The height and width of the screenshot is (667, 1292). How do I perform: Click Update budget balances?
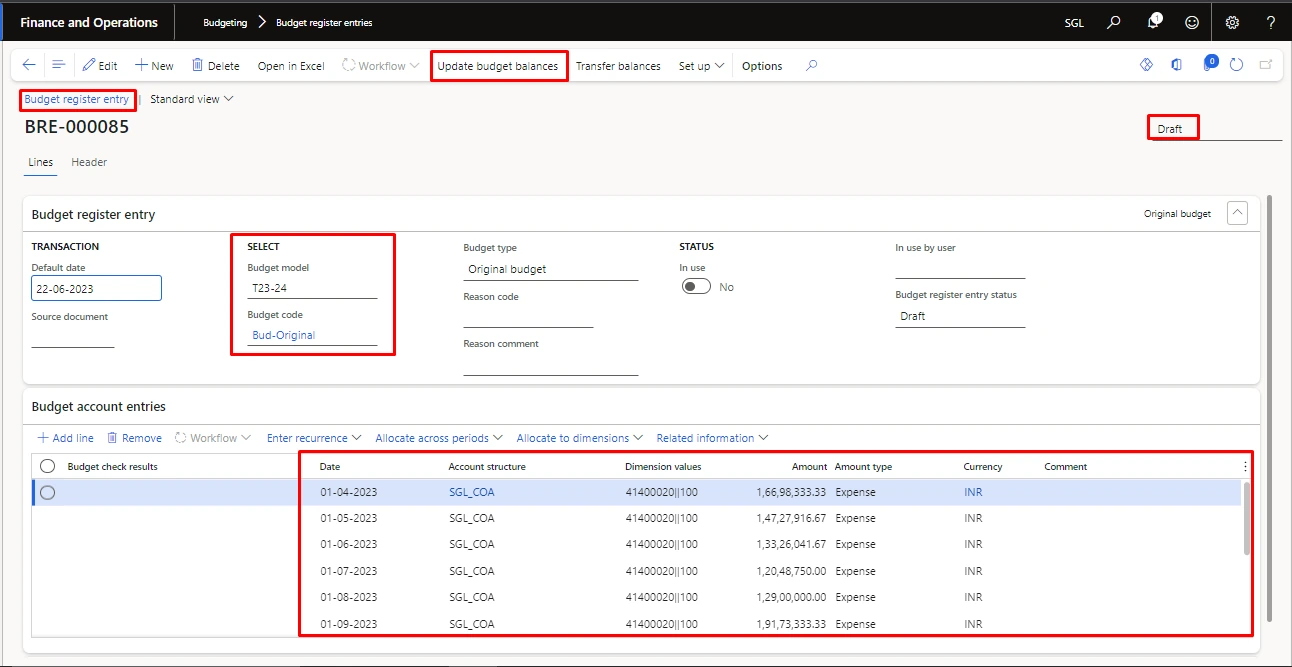coord(498,66)
